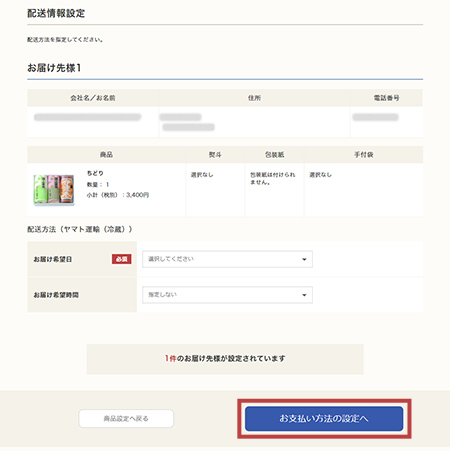Click the 手付袋 column header
The height and width of the screenshot is (451, 450).
[x=364, y=154]
